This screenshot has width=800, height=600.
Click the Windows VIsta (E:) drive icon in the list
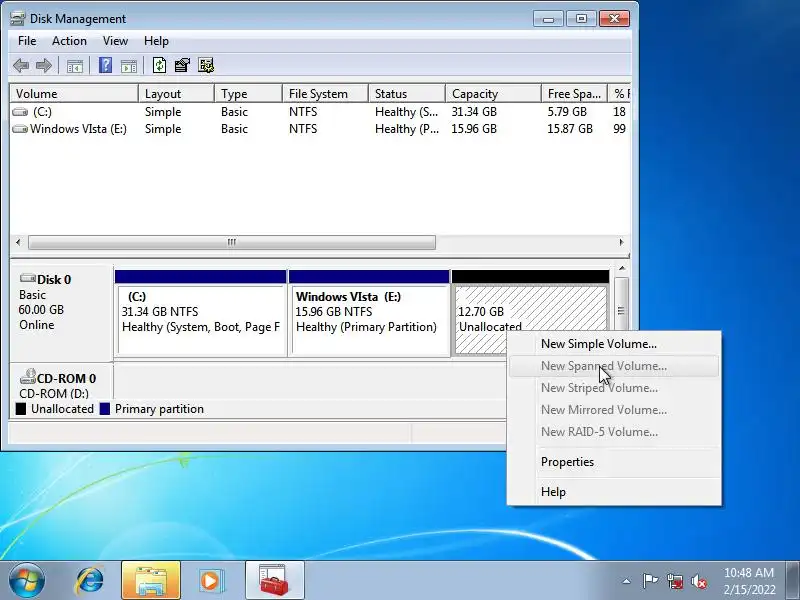point(20,129)
